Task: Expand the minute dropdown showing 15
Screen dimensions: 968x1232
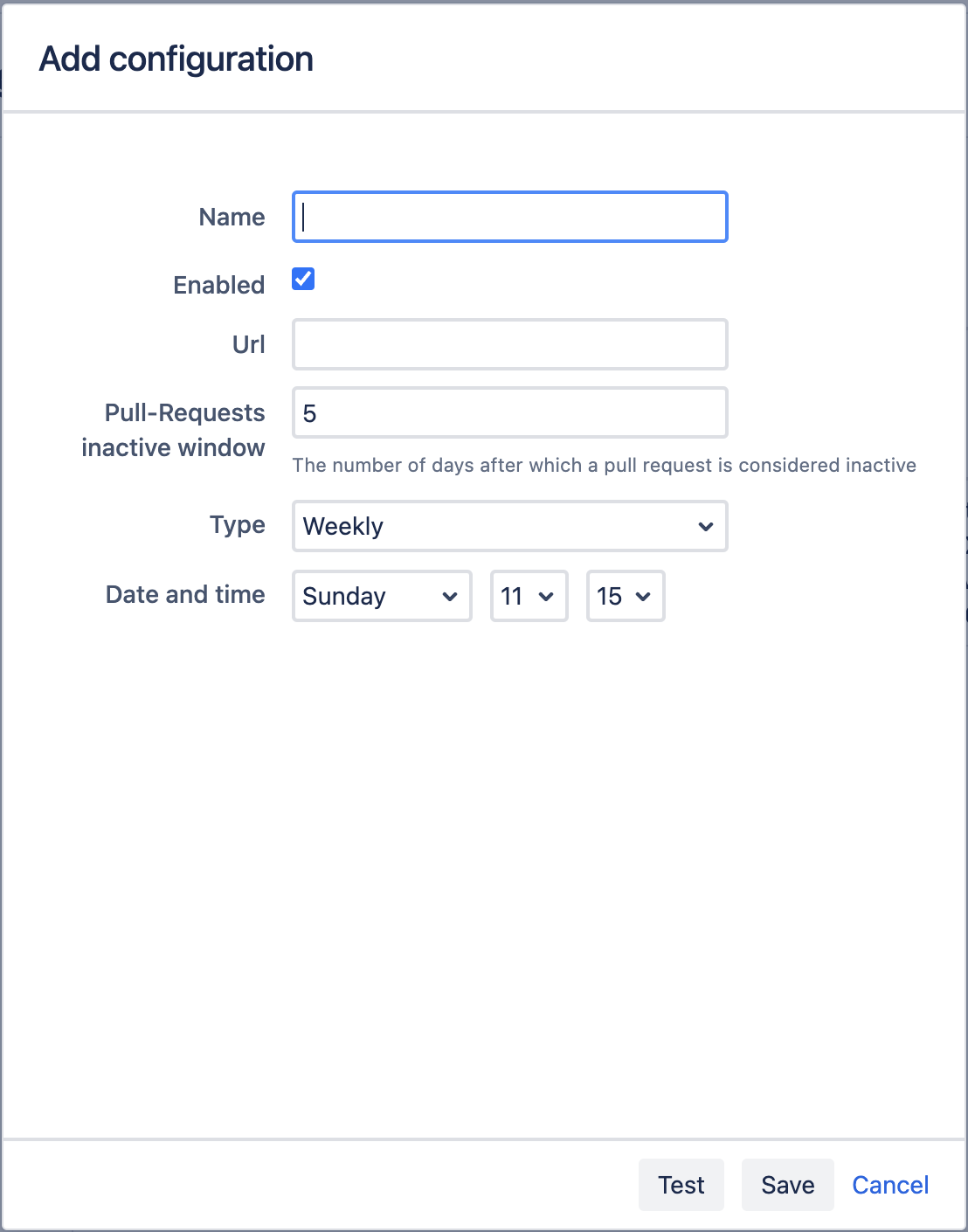Action: (625, 596)
